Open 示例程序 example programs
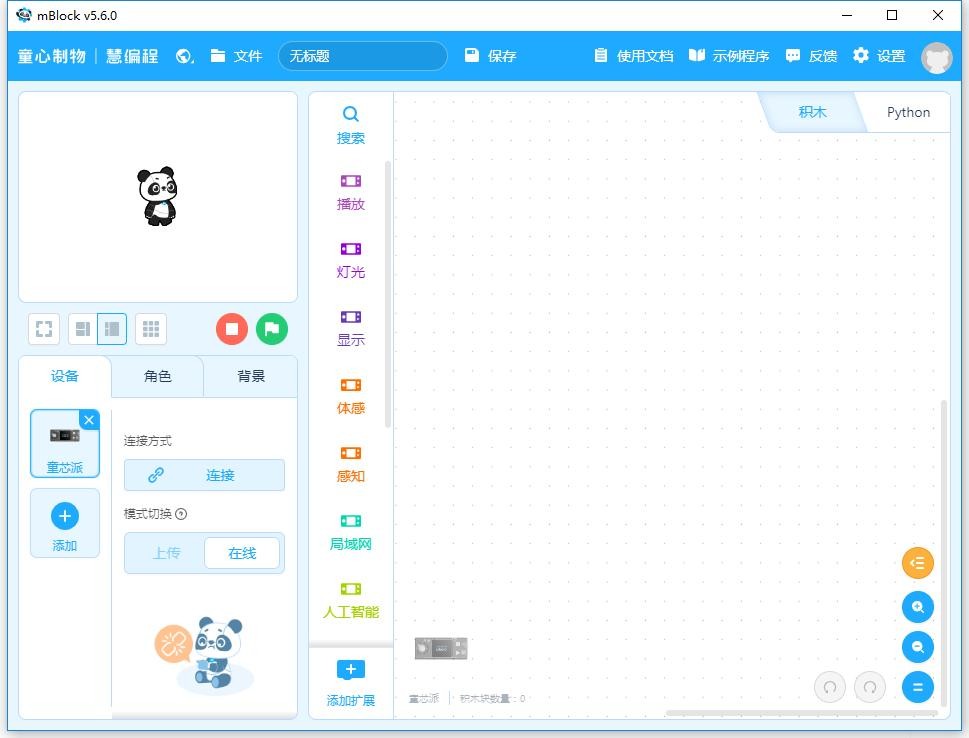This screenshot has height=738, width=969. point(729,56)
